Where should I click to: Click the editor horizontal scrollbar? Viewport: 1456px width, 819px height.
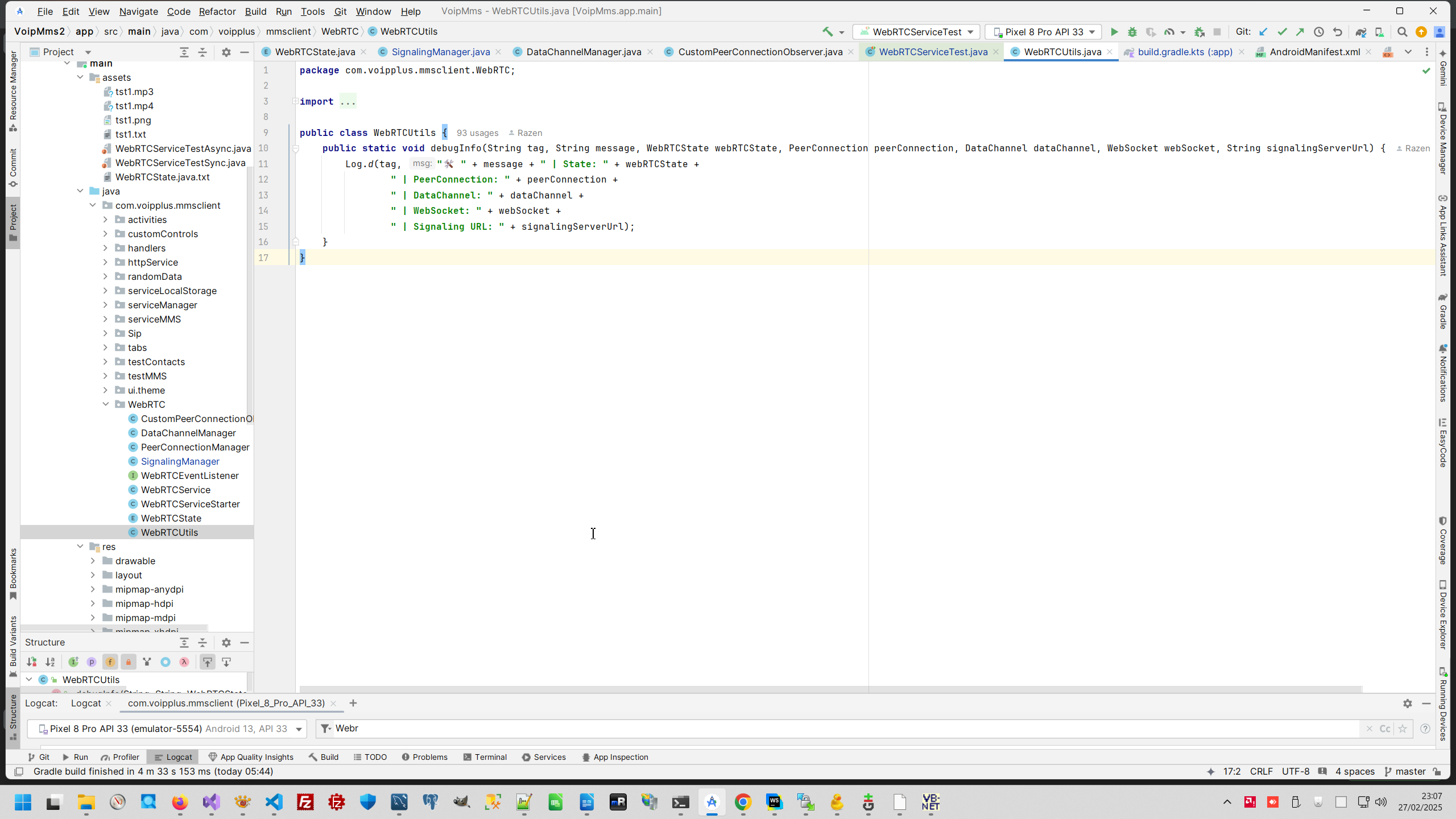tap(830, 689)
